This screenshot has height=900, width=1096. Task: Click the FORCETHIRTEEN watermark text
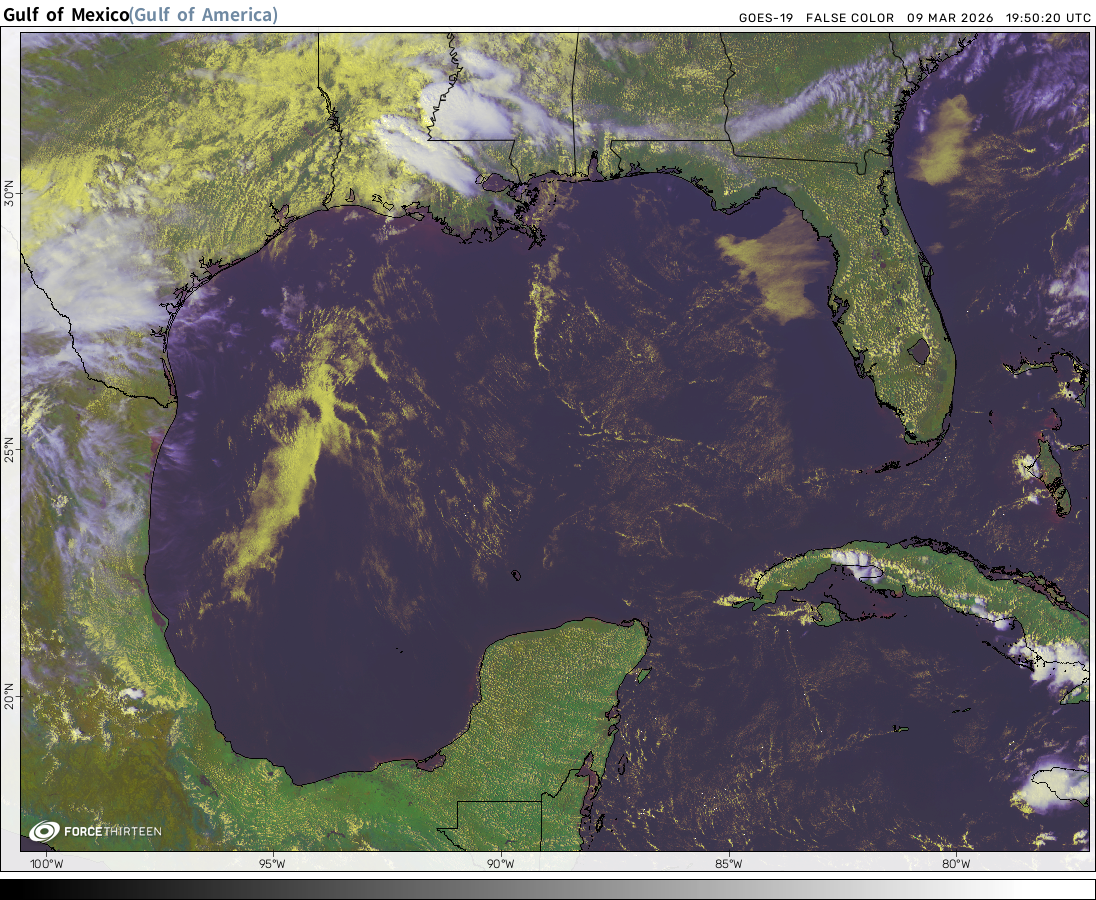pyautogui.click(x=112, y=831)
